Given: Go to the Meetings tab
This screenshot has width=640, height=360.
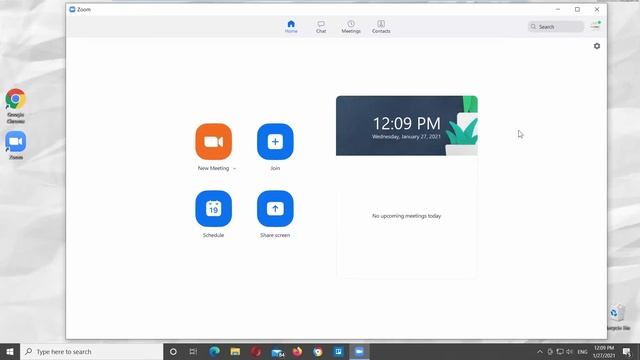Looking at the screenshot, I should (x=351, y=27).
